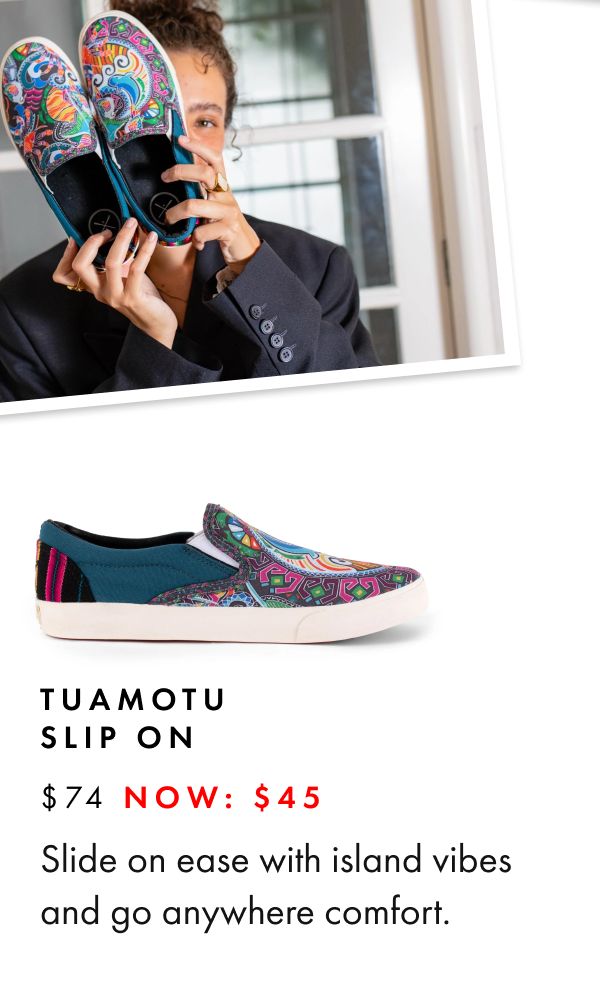600x1006 pixels.
Task: Select the original $74 price
Action: (x=72, y=797)
